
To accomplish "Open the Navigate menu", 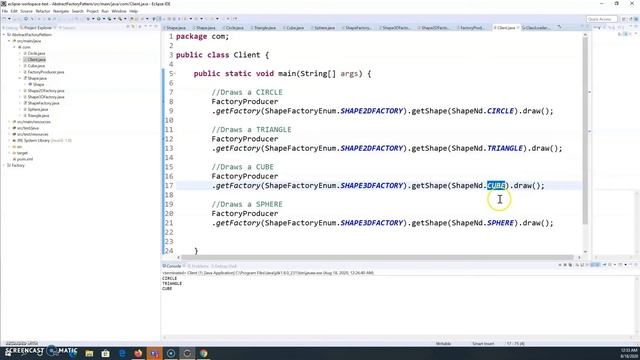I will [61, 11].
